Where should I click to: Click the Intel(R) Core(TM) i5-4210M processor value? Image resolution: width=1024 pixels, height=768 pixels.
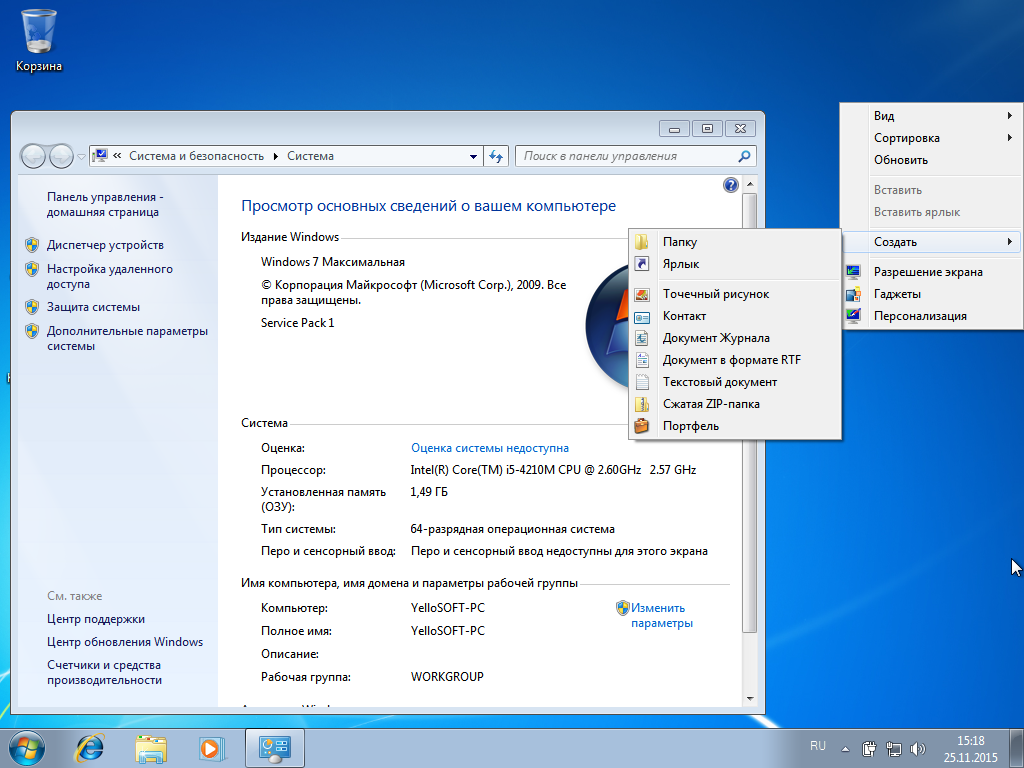(553, 470)
